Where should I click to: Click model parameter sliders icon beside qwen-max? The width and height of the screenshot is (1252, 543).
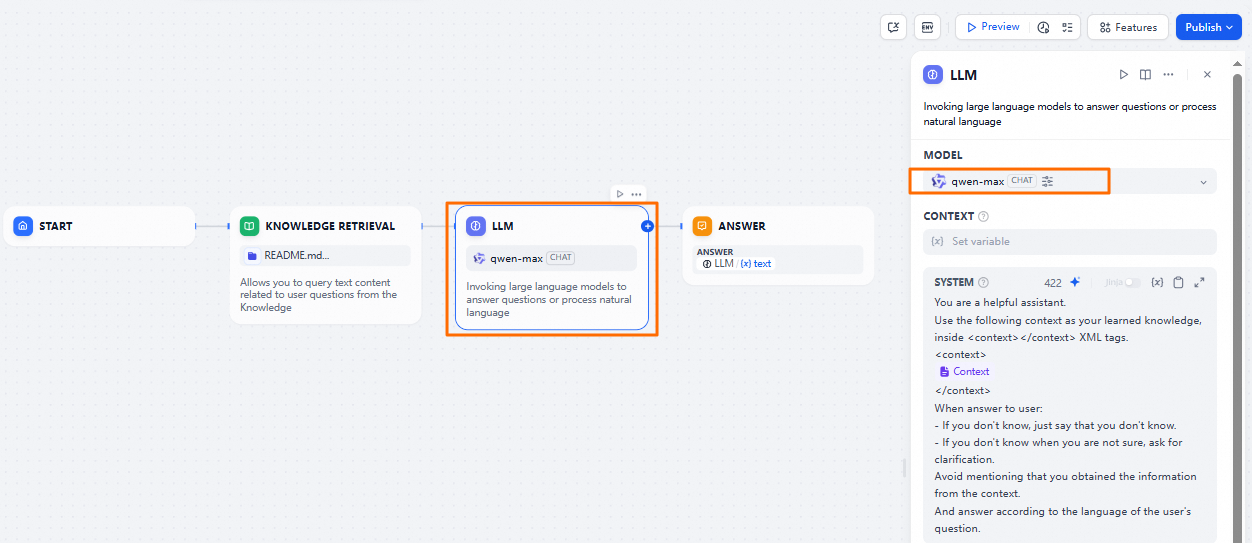[1048, 181]
